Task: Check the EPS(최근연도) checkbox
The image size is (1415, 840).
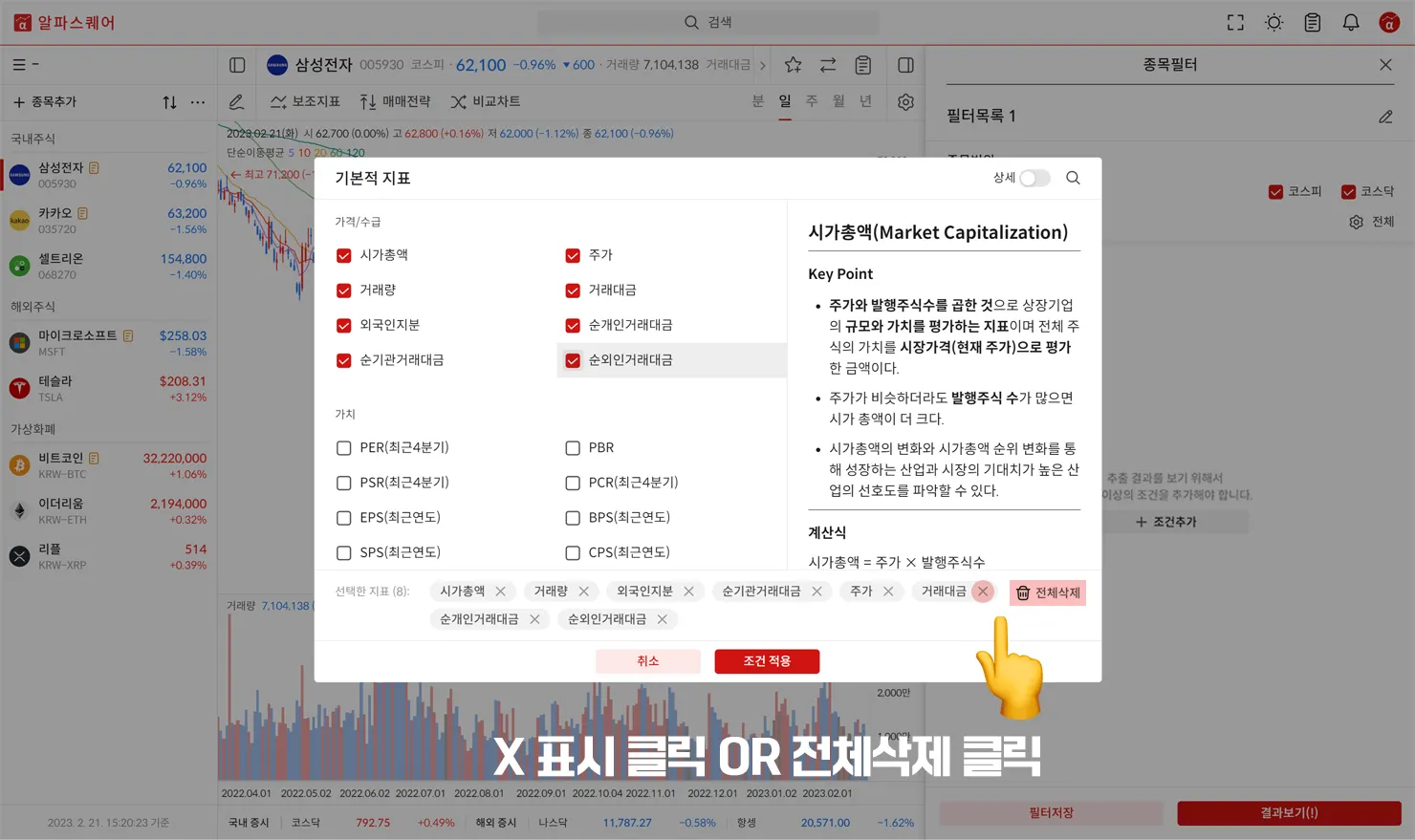Action: click(x=344, y=518)
